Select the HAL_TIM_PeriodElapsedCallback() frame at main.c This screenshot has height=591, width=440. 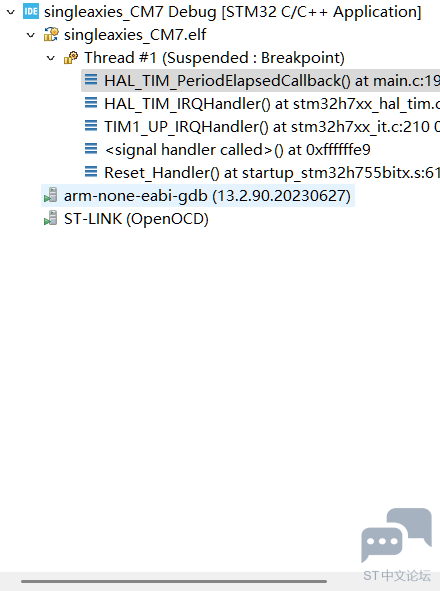pos(261,80)
